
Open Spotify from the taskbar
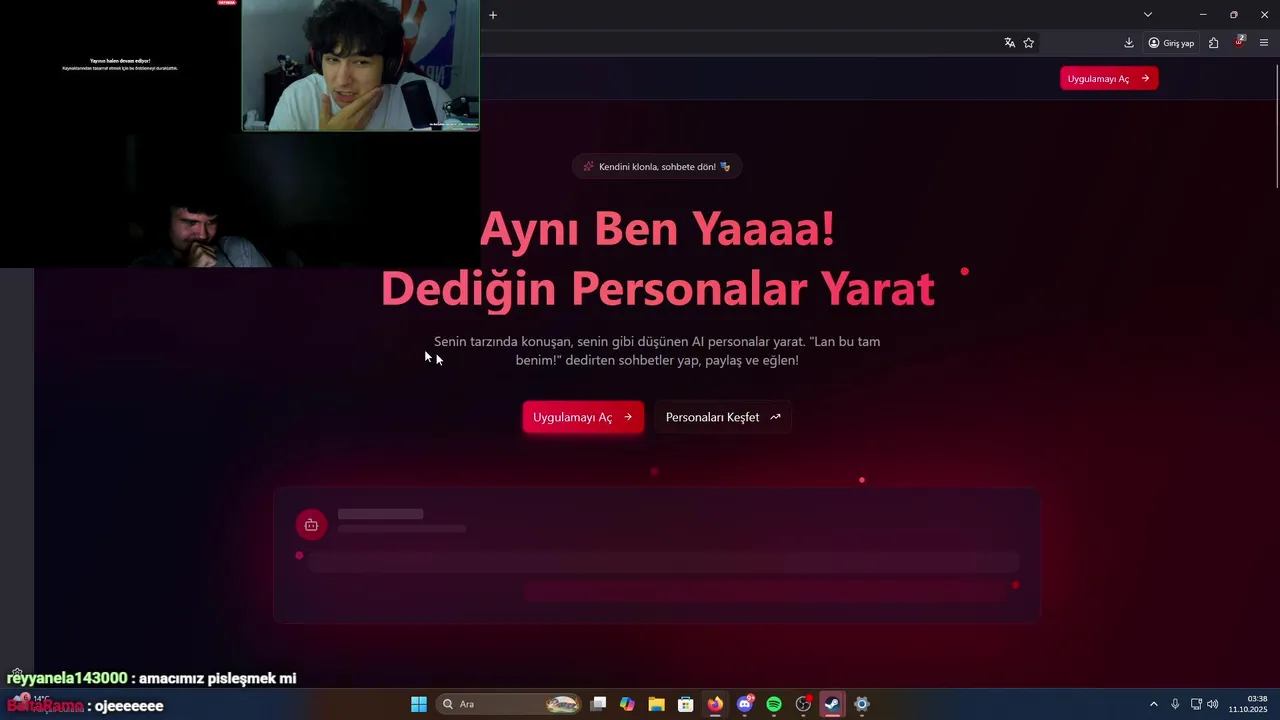774,704
